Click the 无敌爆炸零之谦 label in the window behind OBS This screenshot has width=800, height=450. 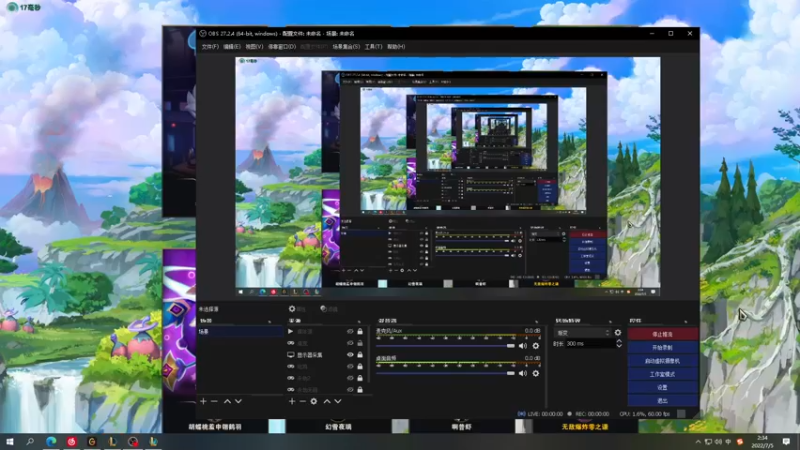tap(585, 427)
